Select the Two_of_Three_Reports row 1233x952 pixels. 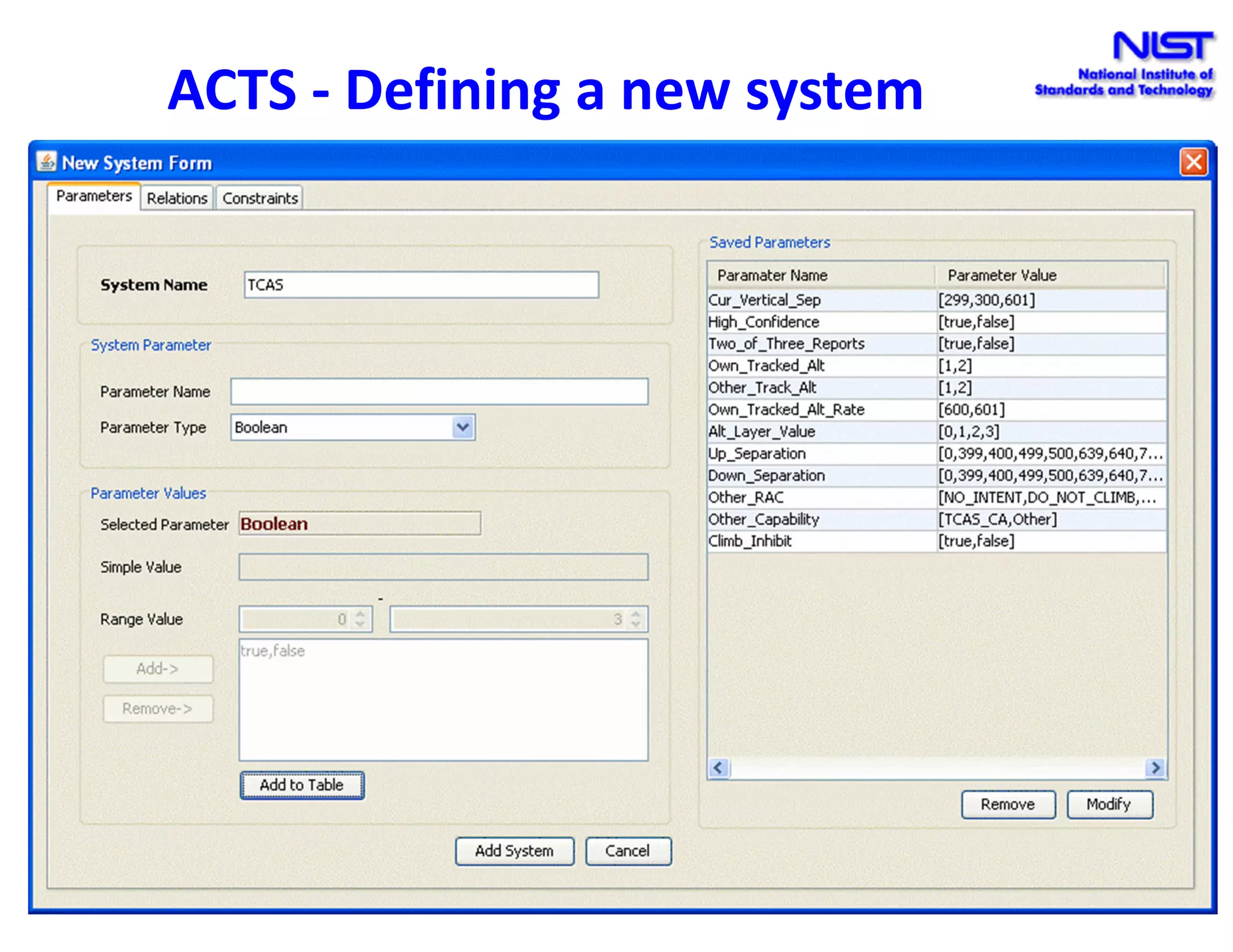[x=937, y=344]
